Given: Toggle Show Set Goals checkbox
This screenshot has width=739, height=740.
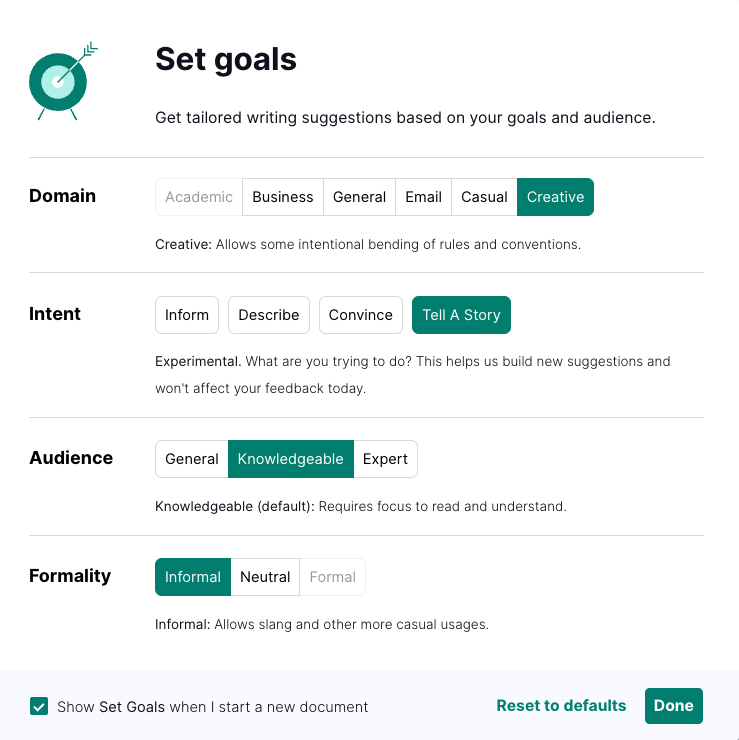Looking at the screenshot, I should pyautogui.click(x=39, y=706).
